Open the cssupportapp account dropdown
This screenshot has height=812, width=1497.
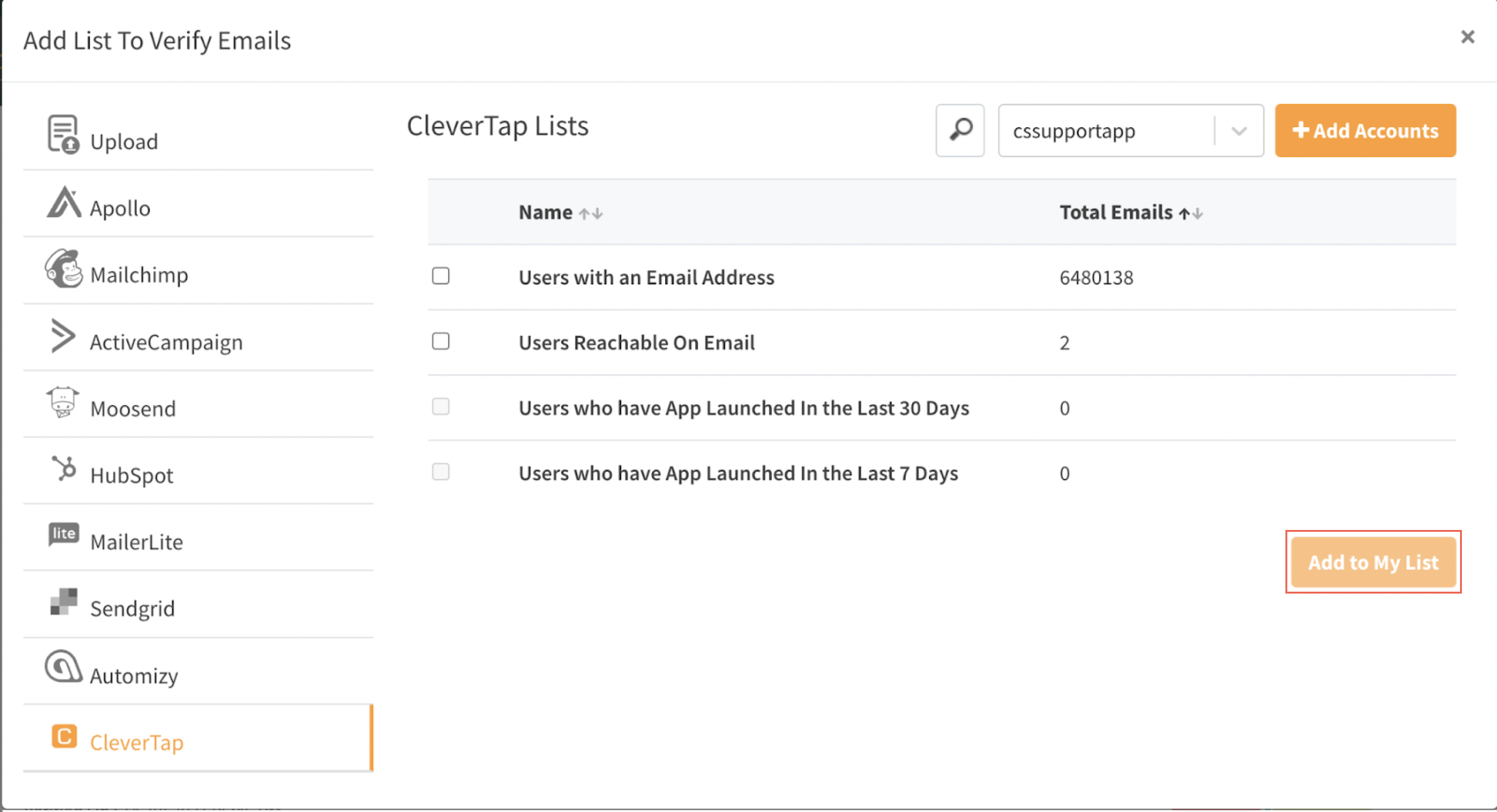coord(1238,131)
